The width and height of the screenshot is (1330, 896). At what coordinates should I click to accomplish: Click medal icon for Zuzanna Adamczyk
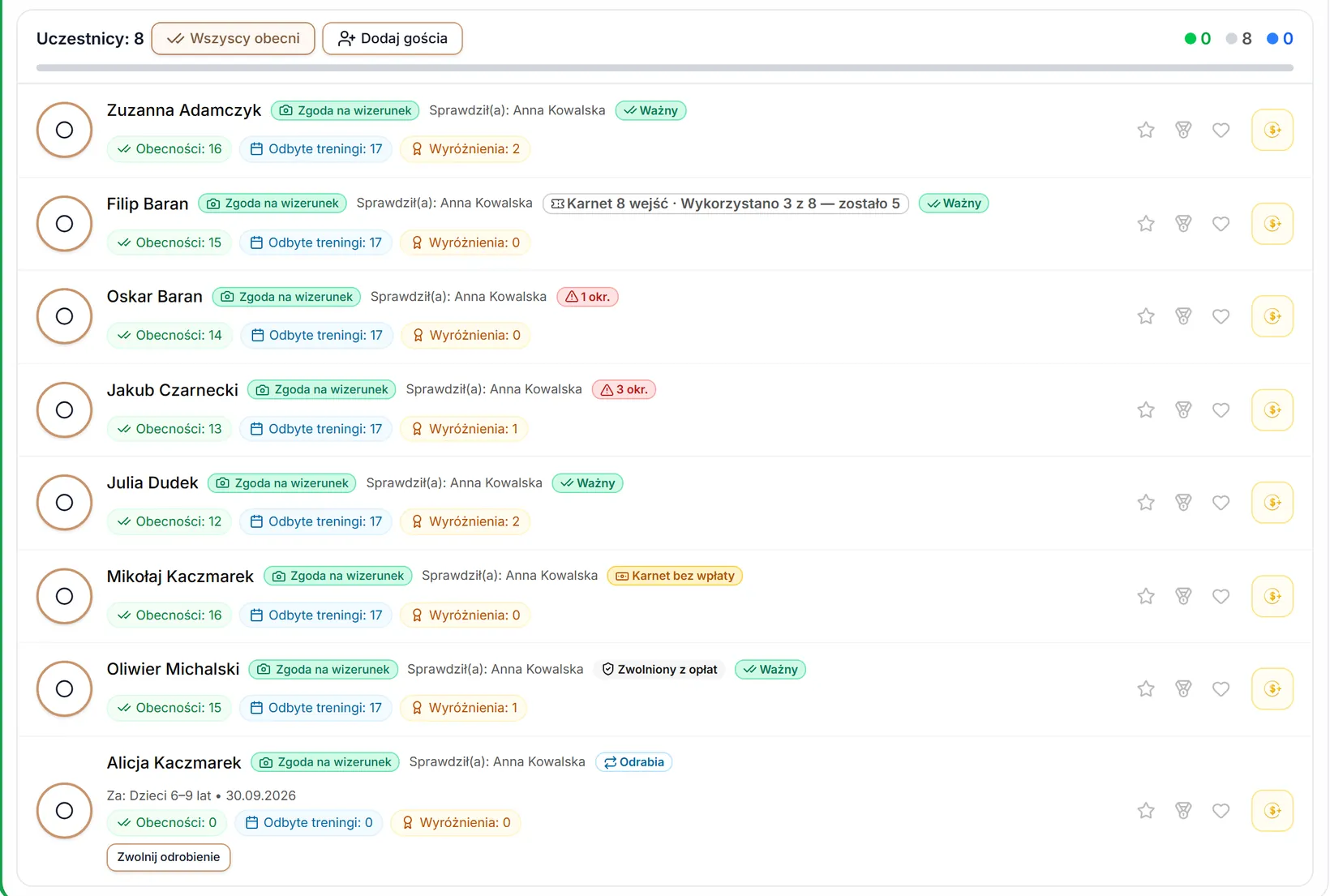[1183, 130]
